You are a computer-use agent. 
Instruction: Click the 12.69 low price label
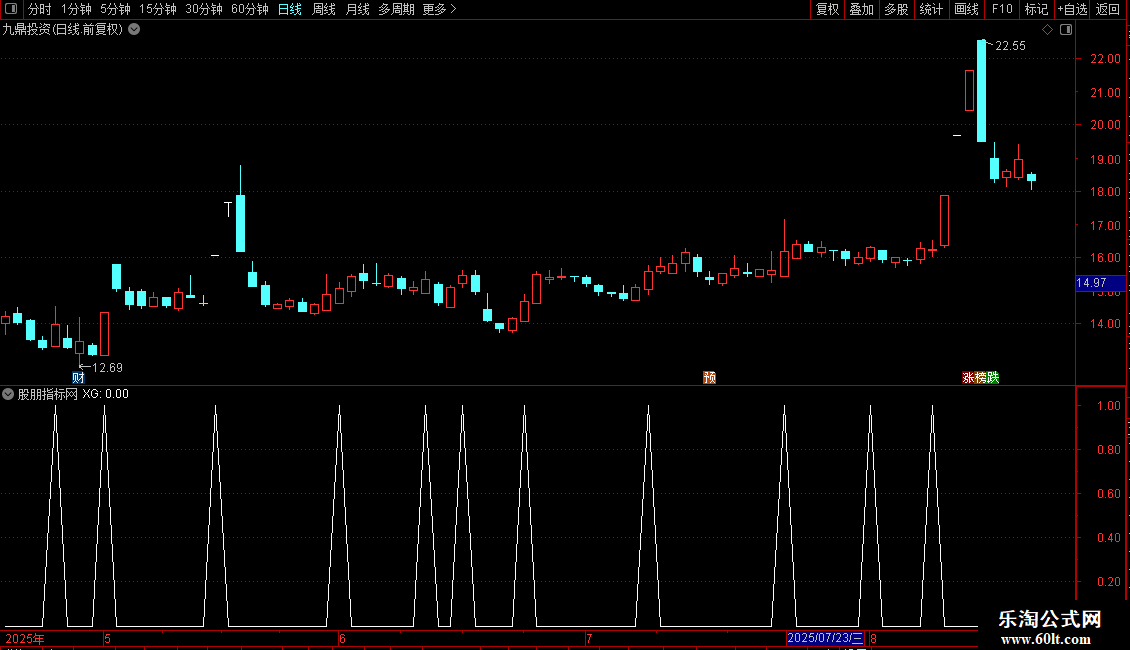tap(107, 368)
